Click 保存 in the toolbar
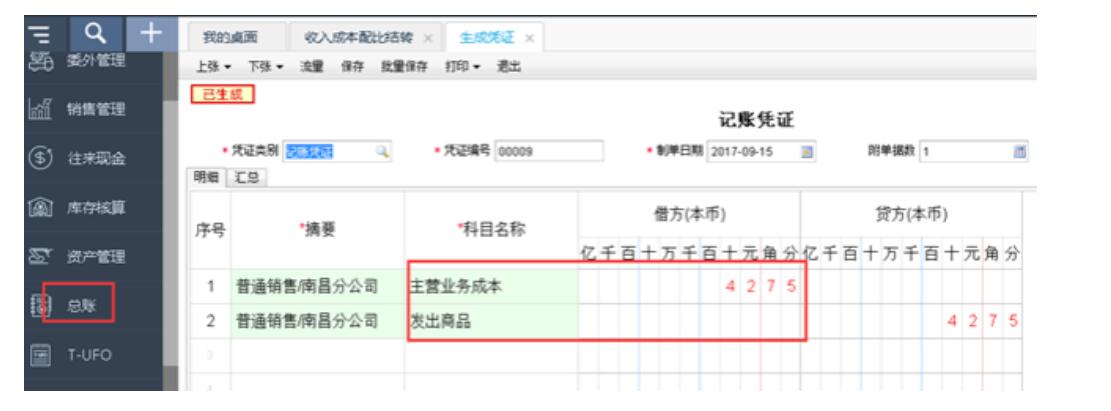The width and height of the screenshot is (1111, 411). (x=352, y=67)
